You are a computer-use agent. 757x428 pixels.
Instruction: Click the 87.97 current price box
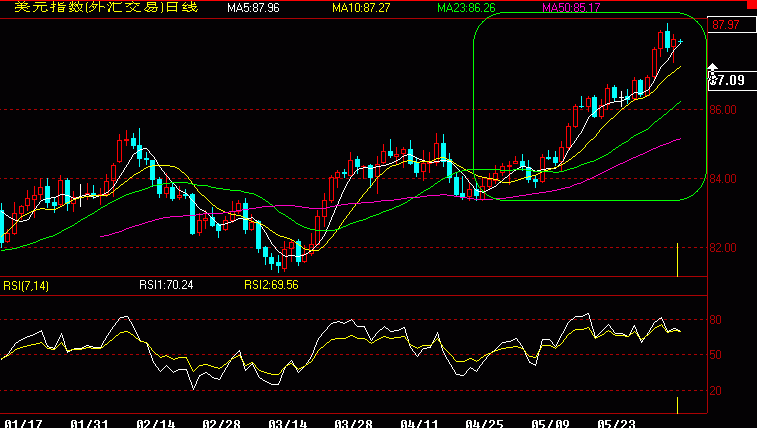coord(731,25)
